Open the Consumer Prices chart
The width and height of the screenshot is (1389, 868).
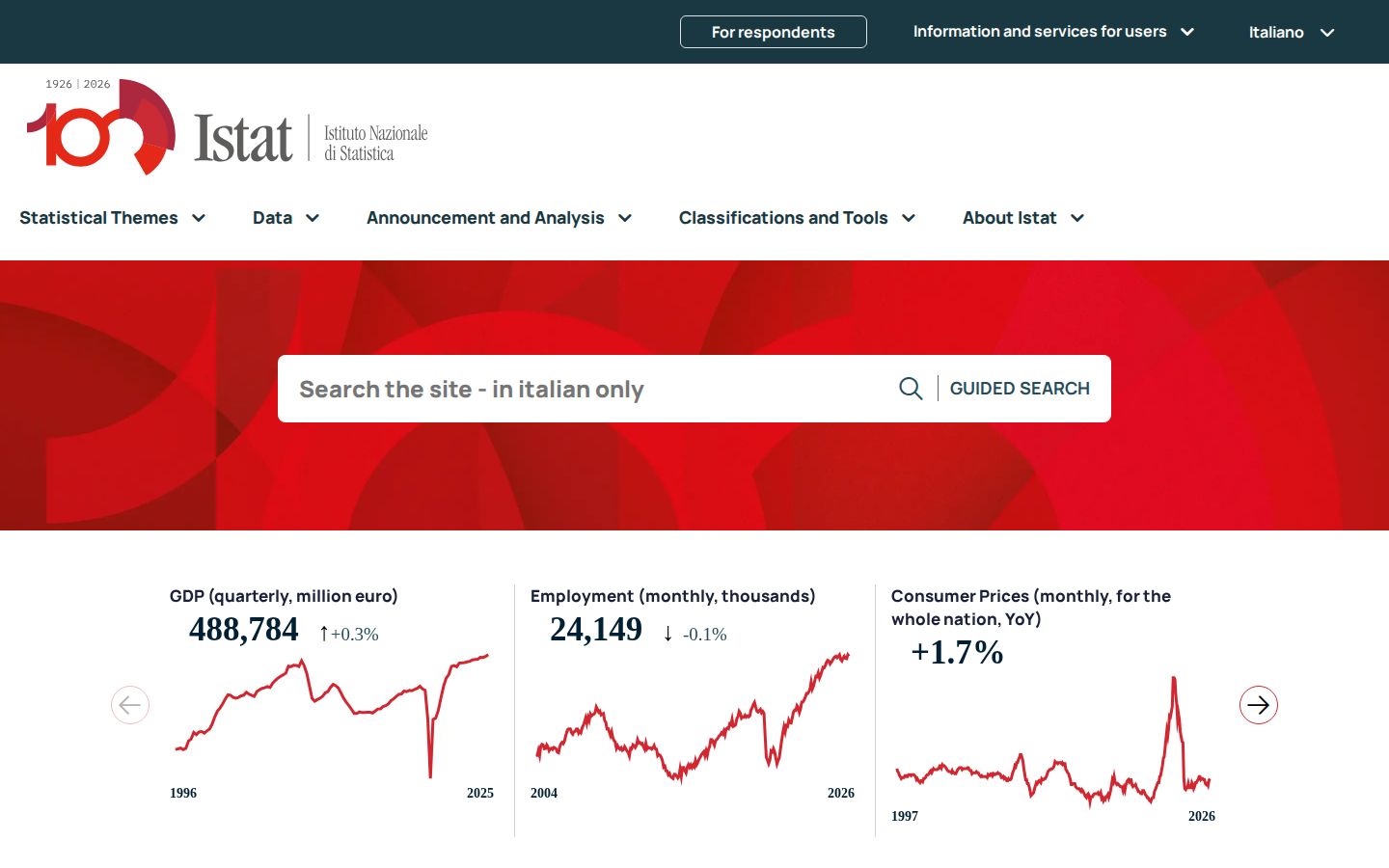1053,741
